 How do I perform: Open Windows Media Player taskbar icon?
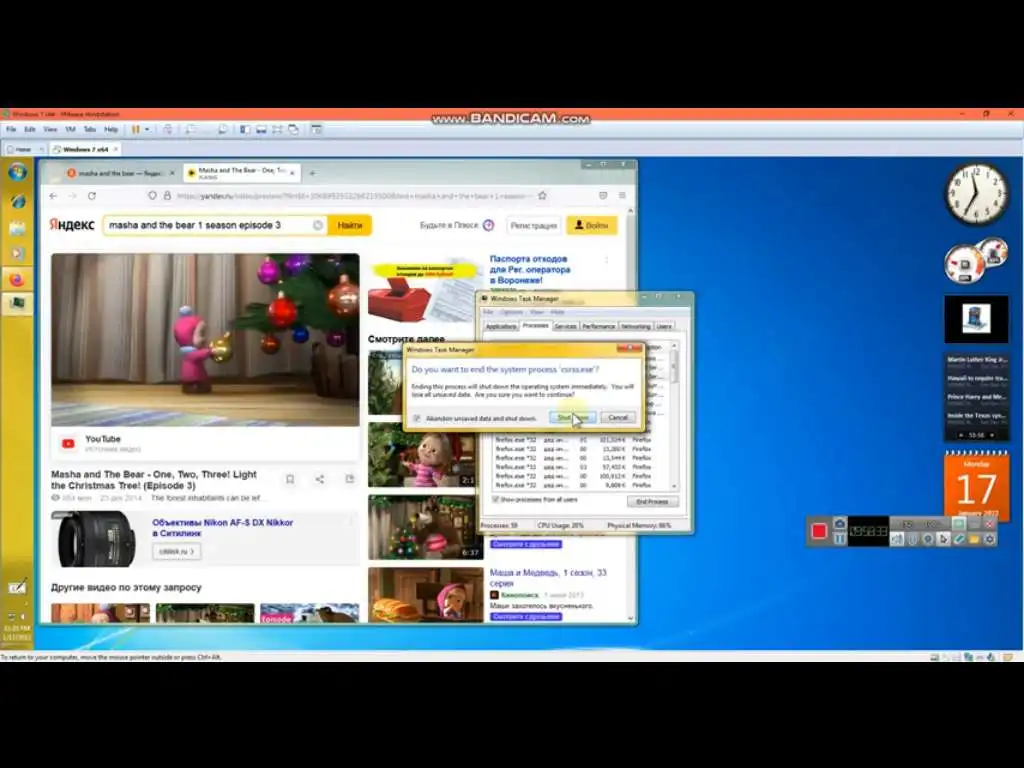18,253
